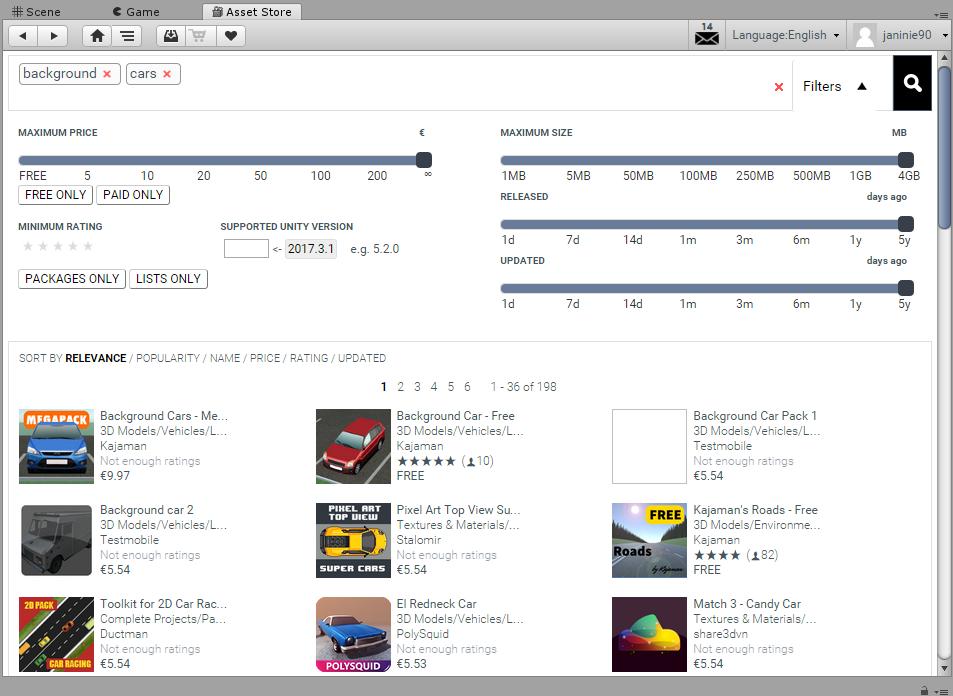Open Toolkit for 2D Car Racing thumbnail

point(57,634)
